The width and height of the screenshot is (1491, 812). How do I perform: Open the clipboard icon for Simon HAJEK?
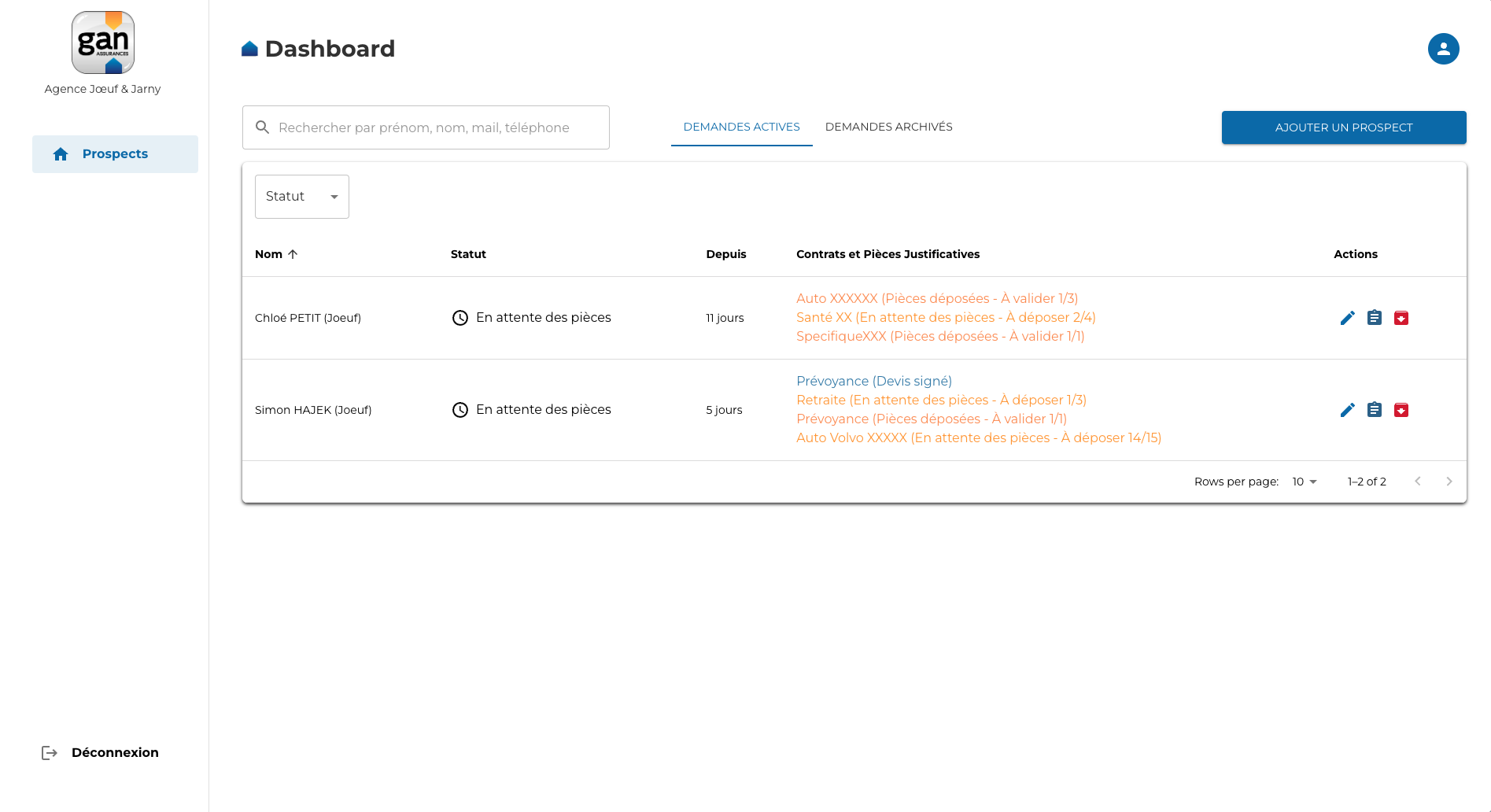(1374, 410)
